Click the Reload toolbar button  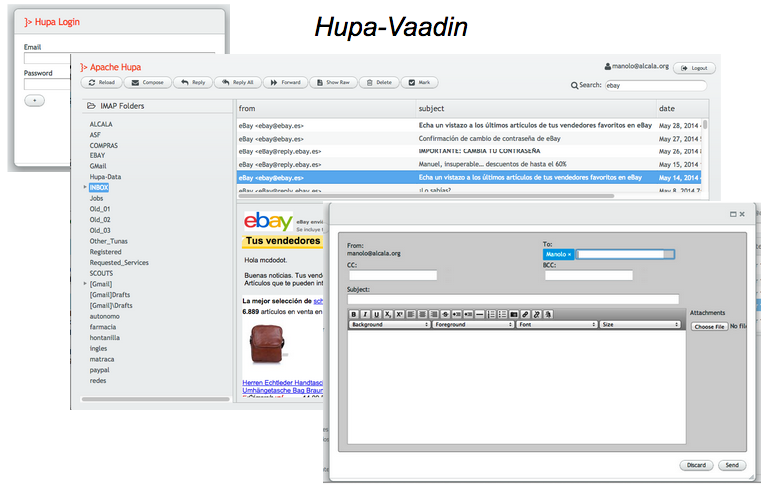pos(101,83)
